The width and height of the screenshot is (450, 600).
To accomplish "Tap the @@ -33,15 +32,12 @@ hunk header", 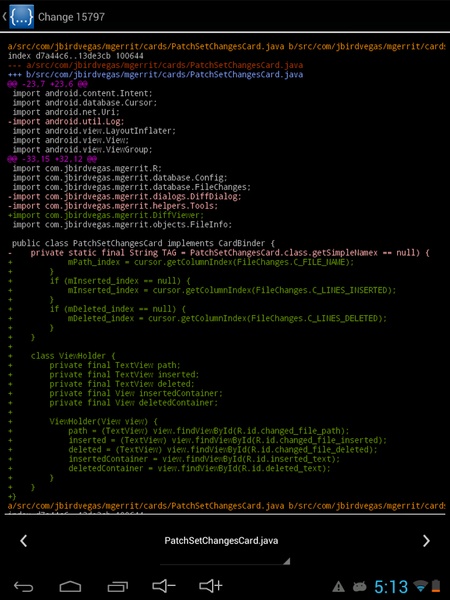I will pyautogui.click(x=52, y=159).
